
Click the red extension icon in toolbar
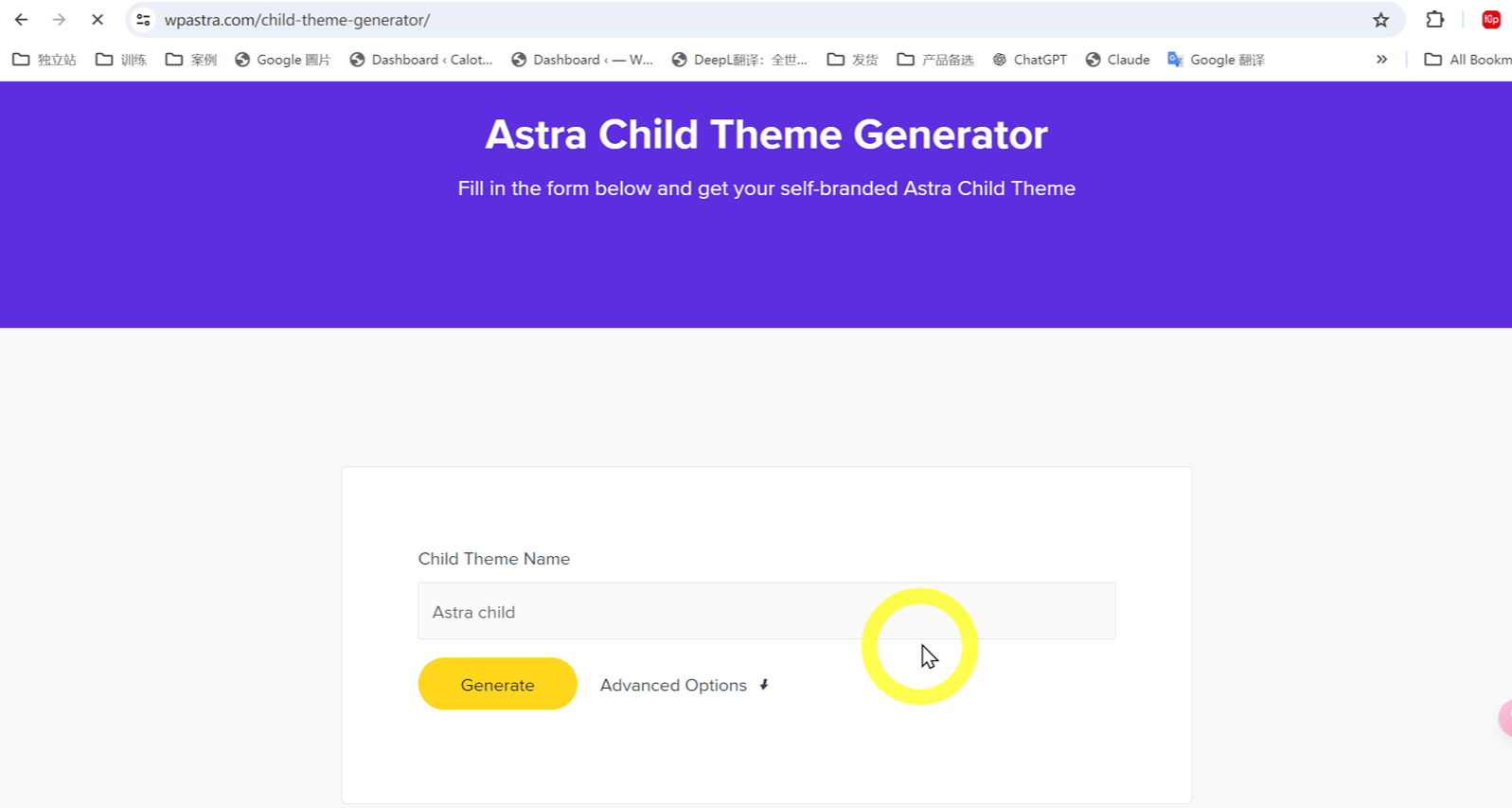(1491, 20)
